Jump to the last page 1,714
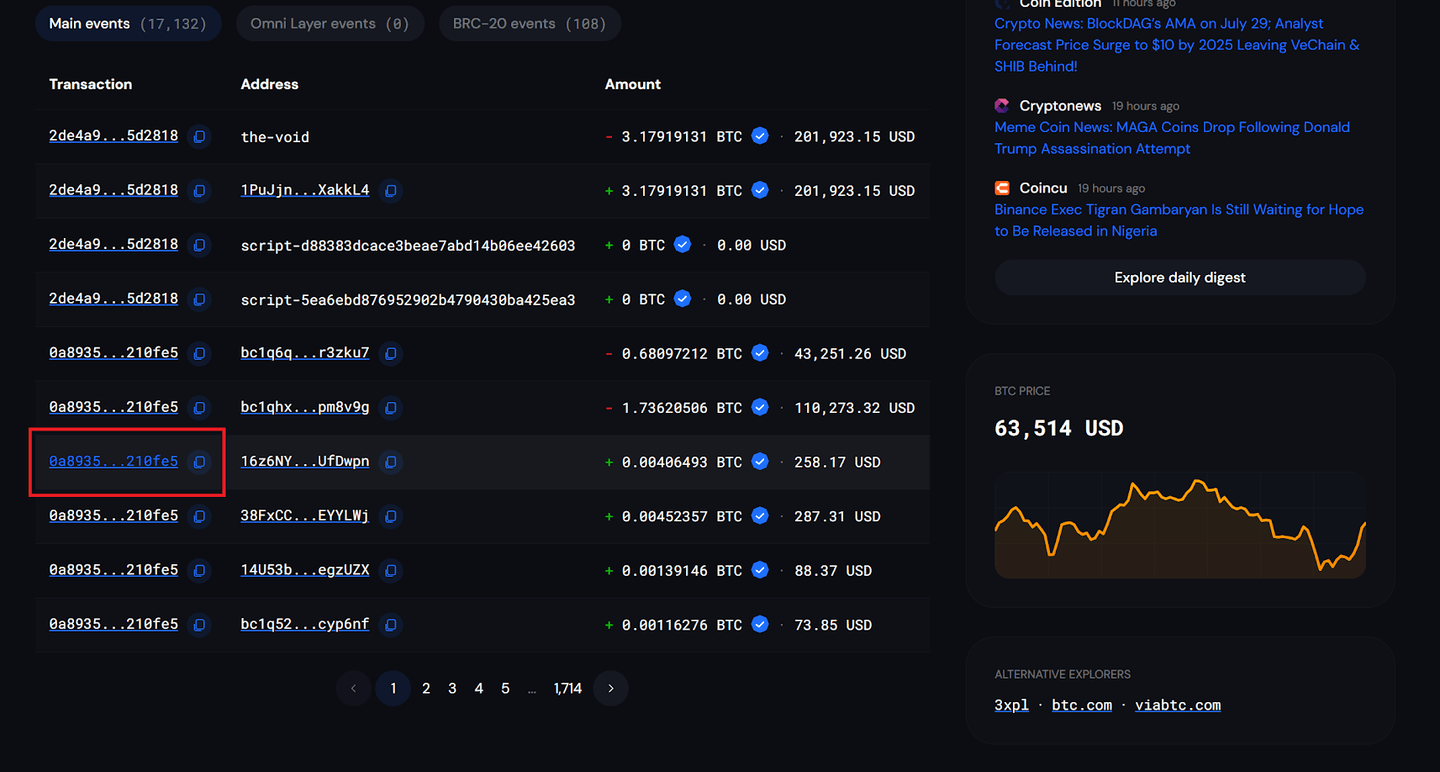1440x772 pixels. point(567,688)
